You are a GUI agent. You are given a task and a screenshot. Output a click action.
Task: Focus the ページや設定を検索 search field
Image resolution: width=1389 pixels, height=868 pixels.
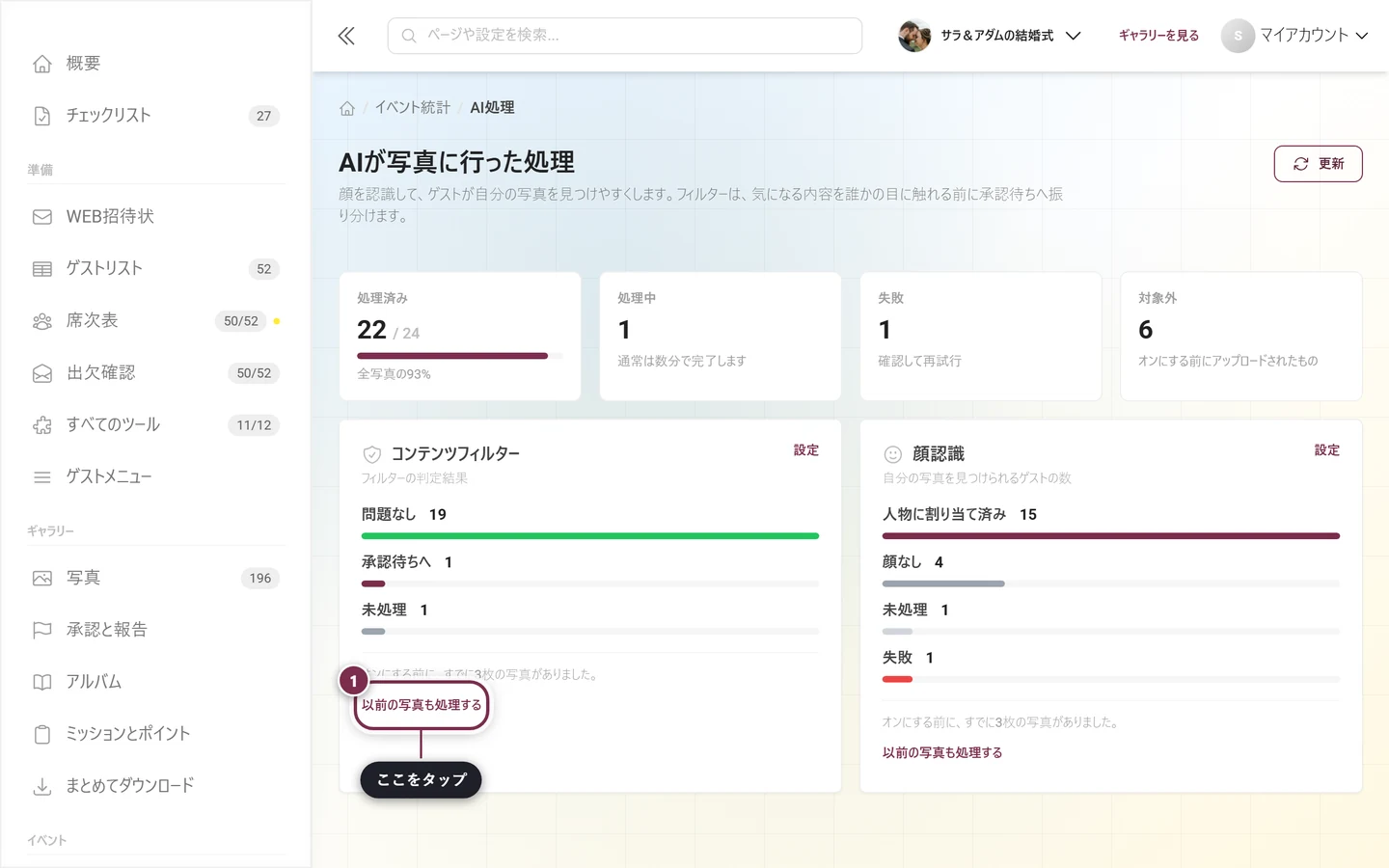625,36
